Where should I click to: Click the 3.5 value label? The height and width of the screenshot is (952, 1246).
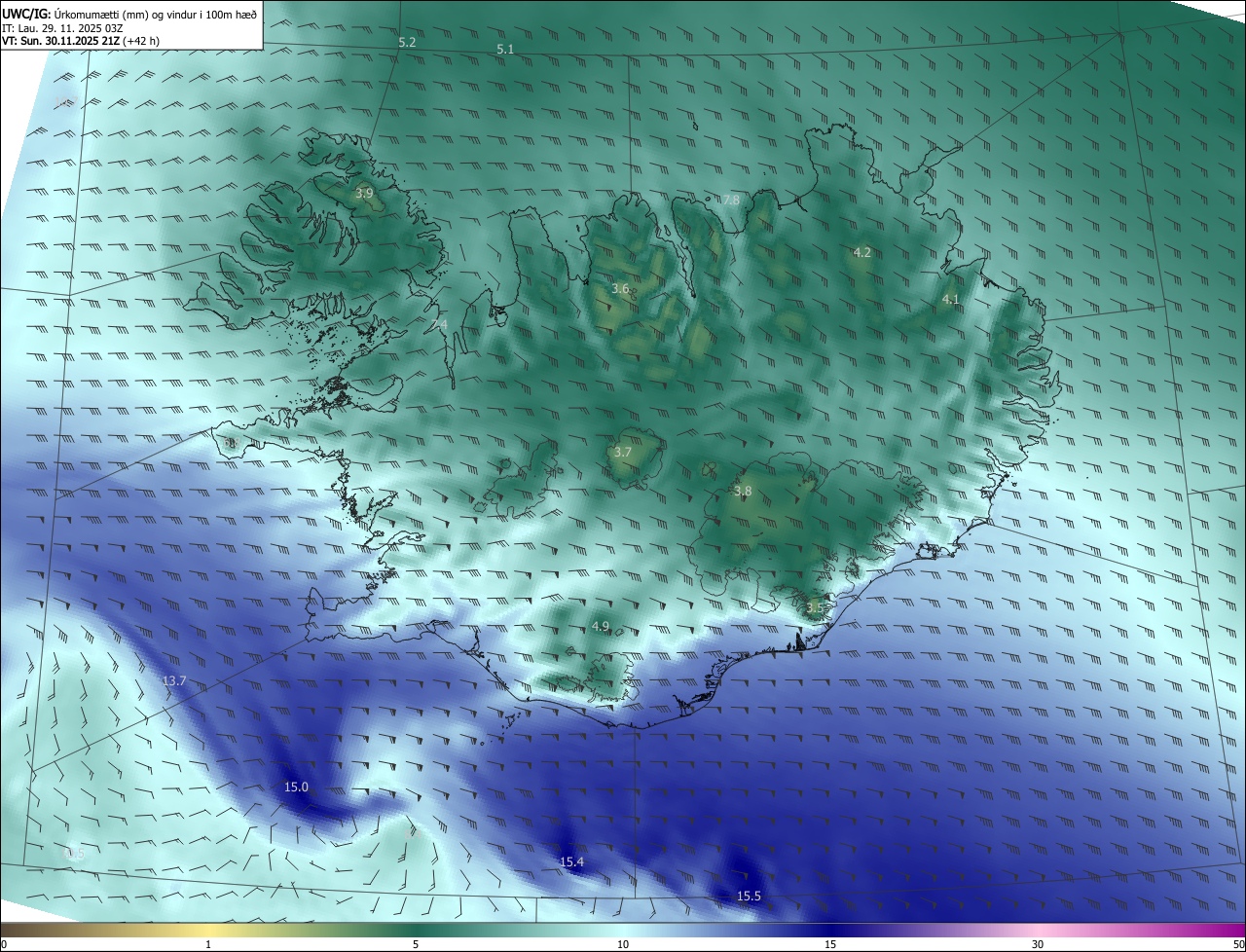[x=815, y=608]
